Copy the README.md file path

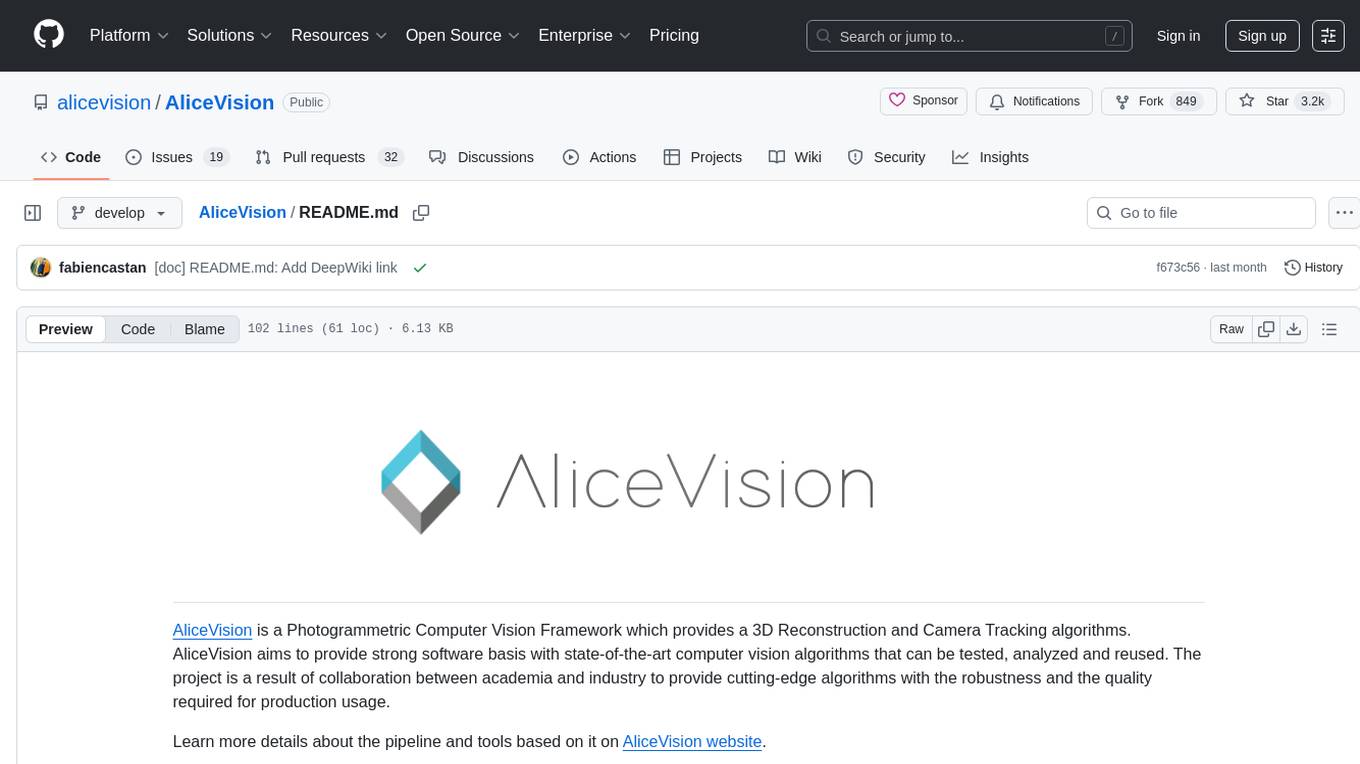click(x=421, y=213)
